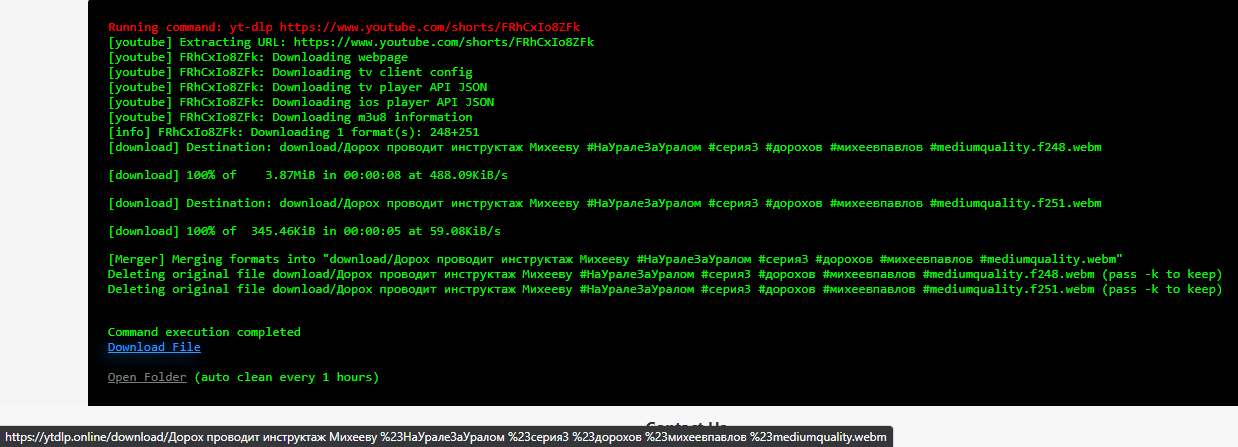1238x447 pixels.
Task: Click the '100% of 345.46KiB' progress line
Action: [304, 231]
